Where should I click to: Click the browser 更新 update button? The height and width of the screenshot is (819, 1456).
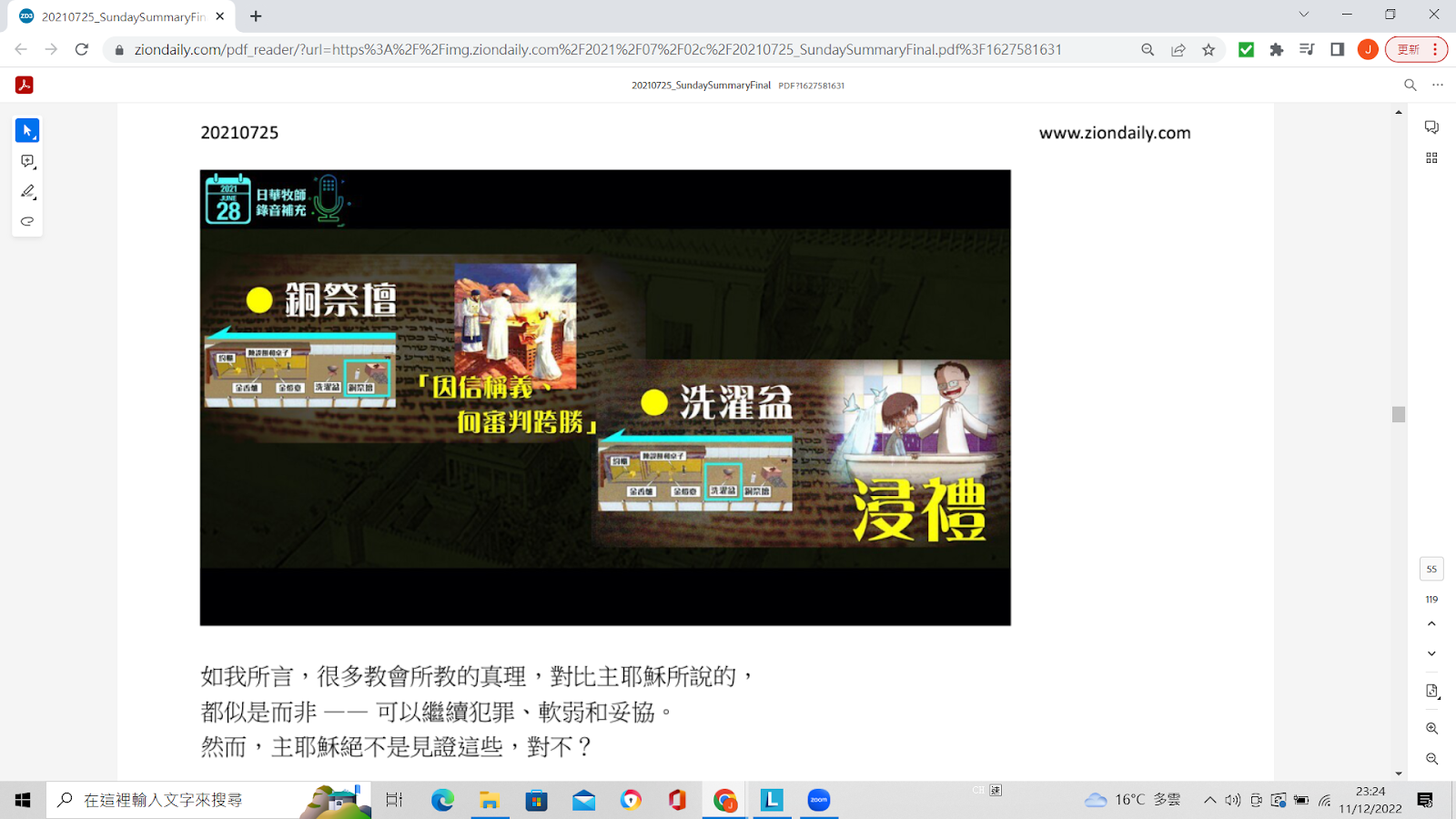tap(1416, 50)
